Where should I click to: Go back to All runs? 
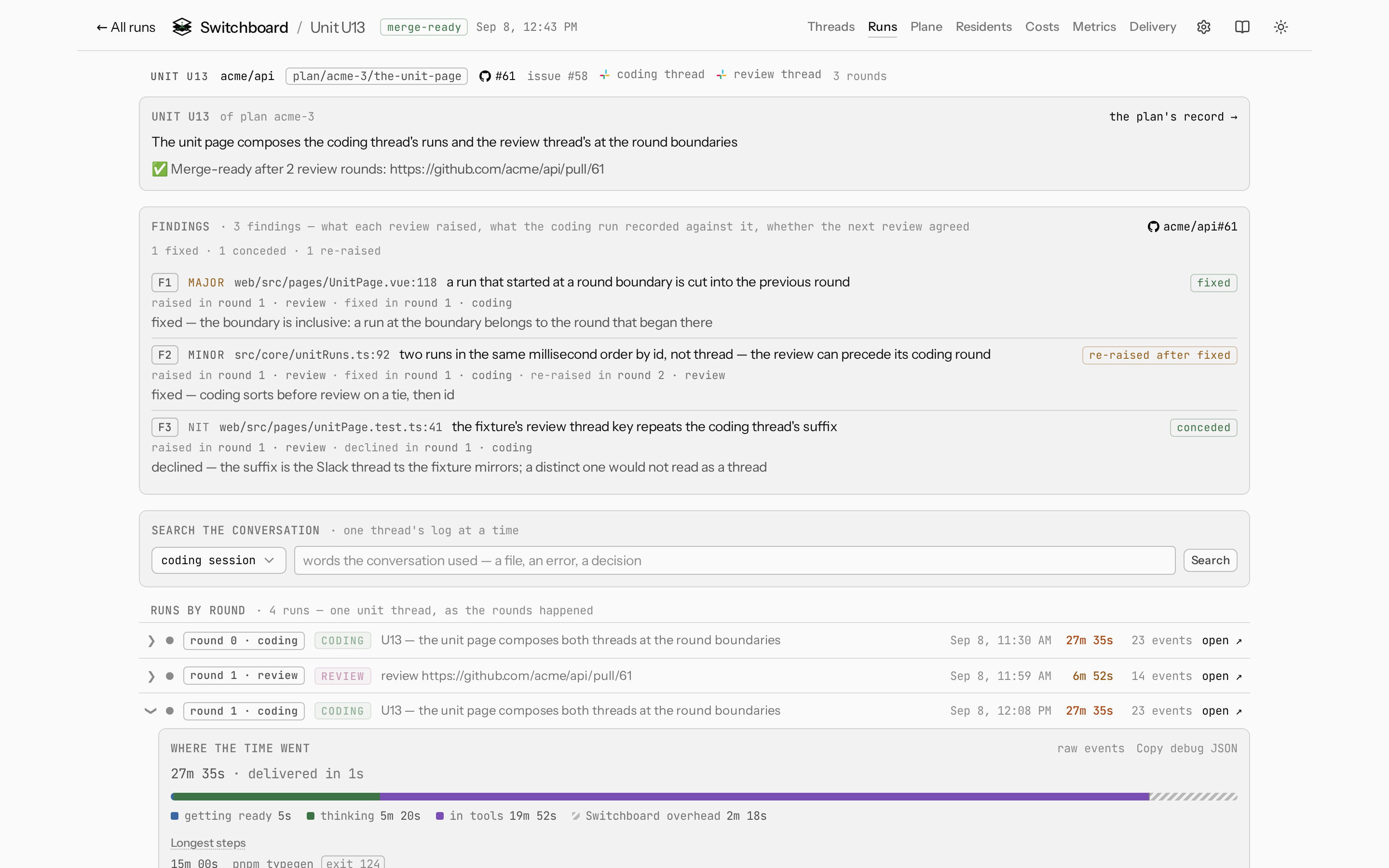[126, 27]
